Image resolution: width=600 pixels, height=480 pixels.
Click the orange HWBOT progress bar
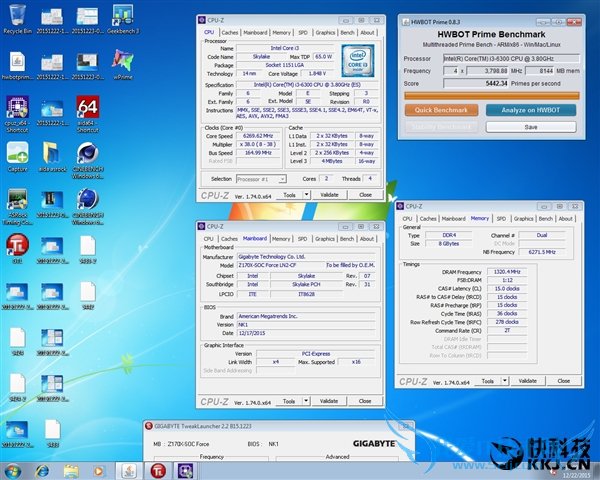point(492,96)
